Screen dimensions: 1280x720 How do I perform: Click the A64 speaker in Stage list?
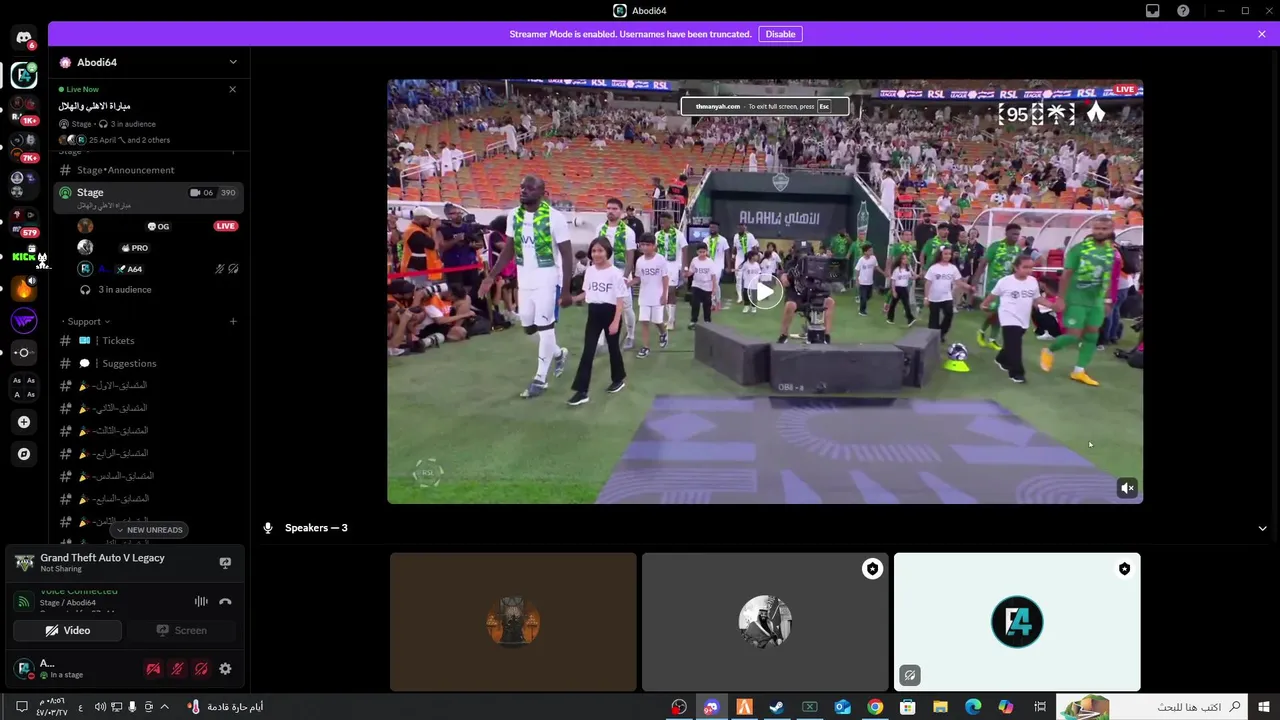158,269
